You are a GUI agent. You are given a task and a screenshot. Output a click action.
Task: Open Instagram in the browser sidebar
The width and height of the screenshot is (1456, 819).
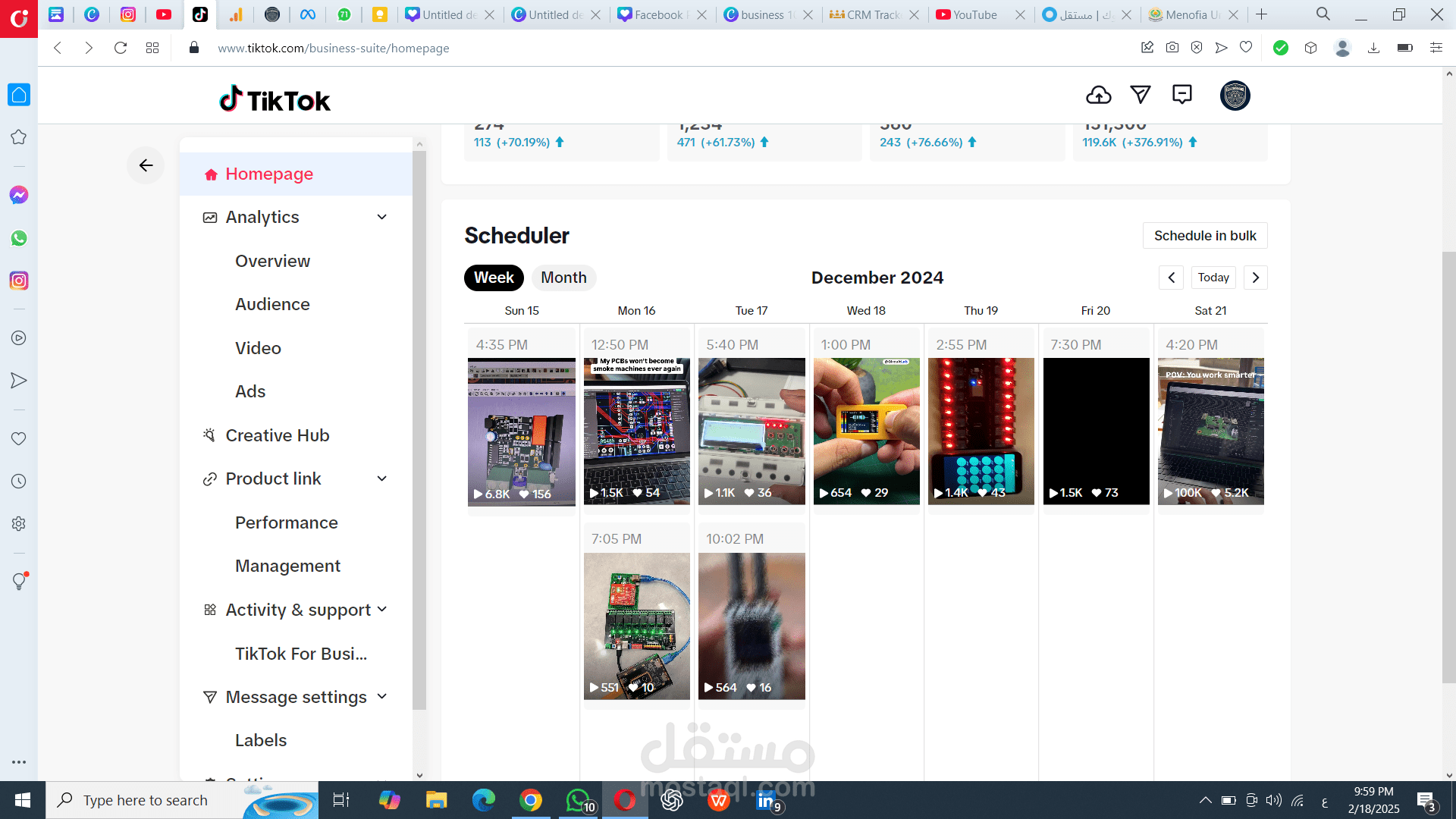coord(19,281)
